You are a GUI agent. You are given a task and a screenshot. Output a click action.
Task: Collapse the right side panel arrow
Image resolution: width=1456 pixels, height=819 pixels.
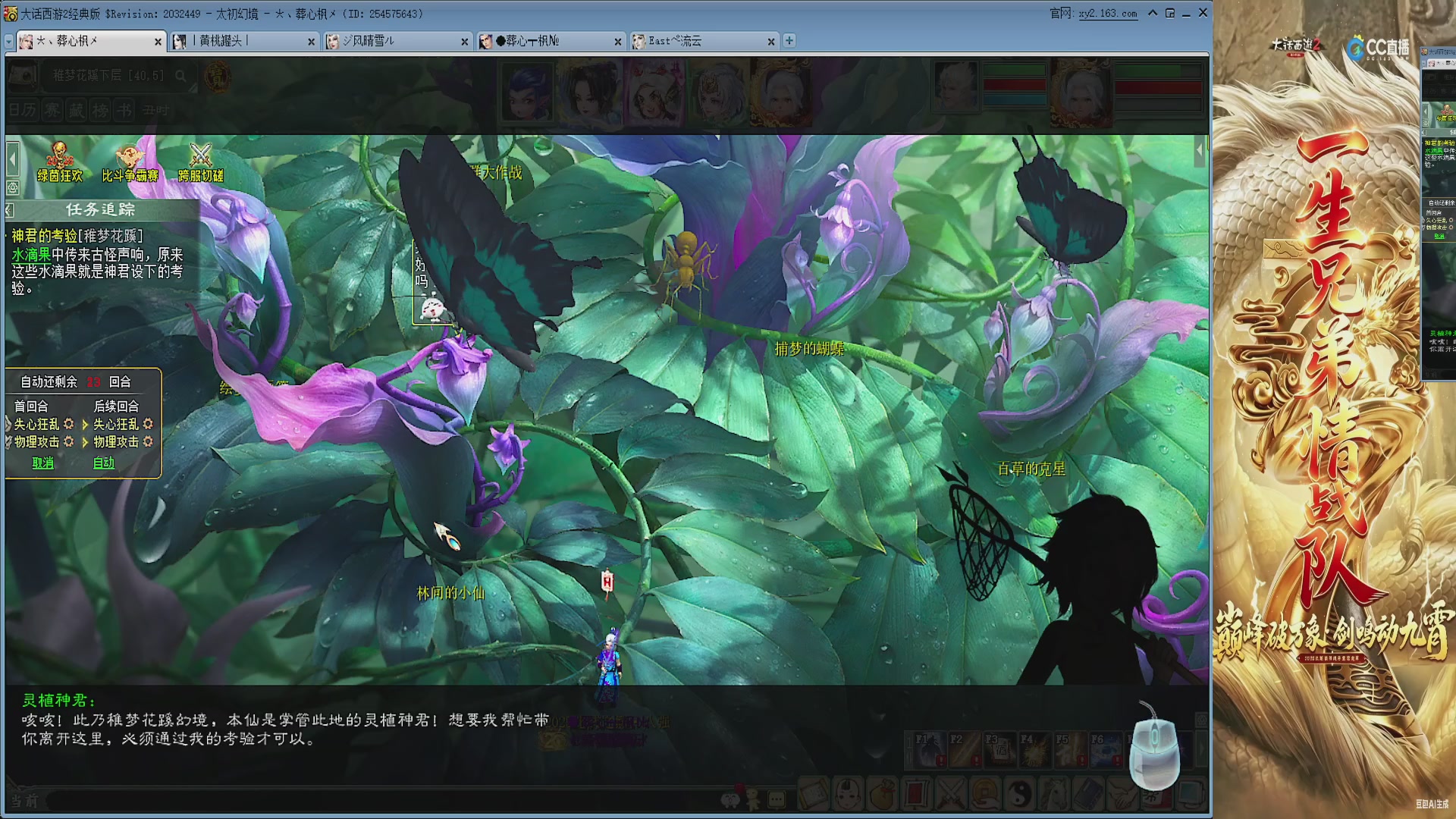pyautogui.click(x=1200, y=150)
